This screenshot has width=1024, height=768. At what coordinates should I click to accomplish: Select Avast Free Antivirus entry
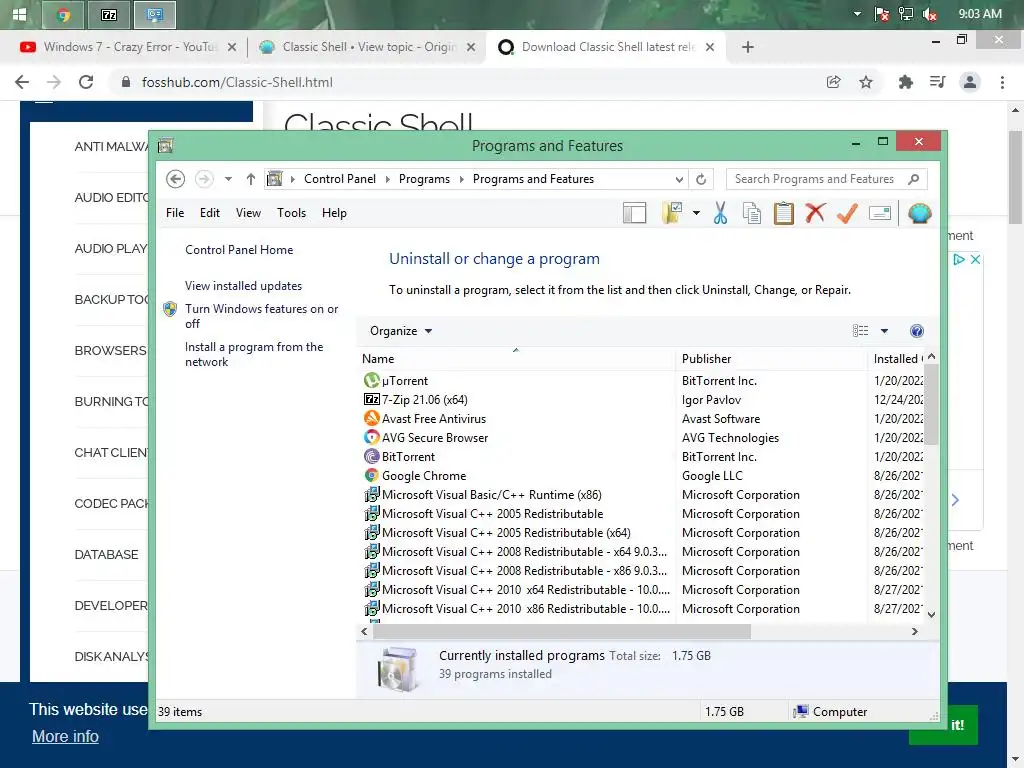pyautogui.click(x=643, y=419)
